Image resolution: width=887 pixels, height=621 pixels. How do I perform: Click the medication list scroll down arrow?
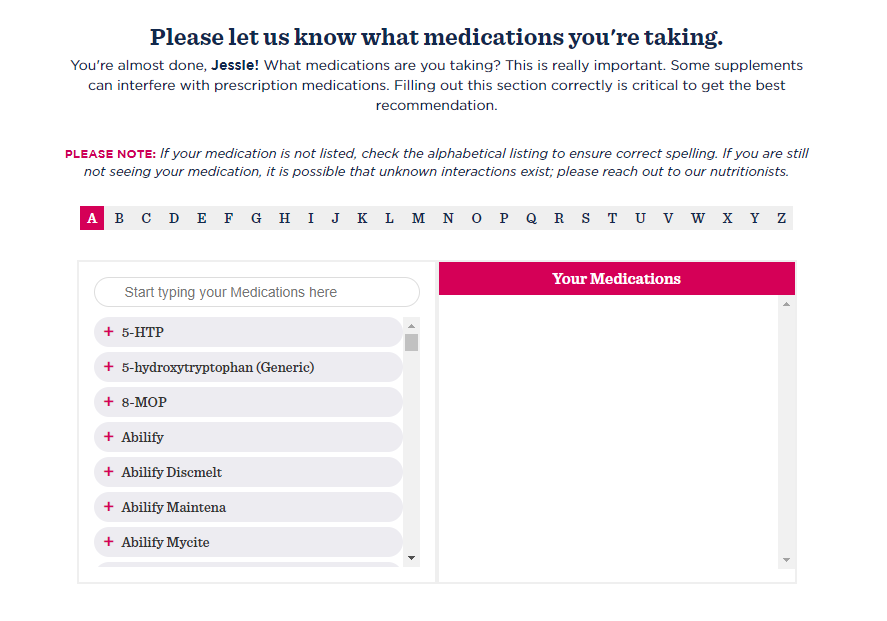[411, 558]
